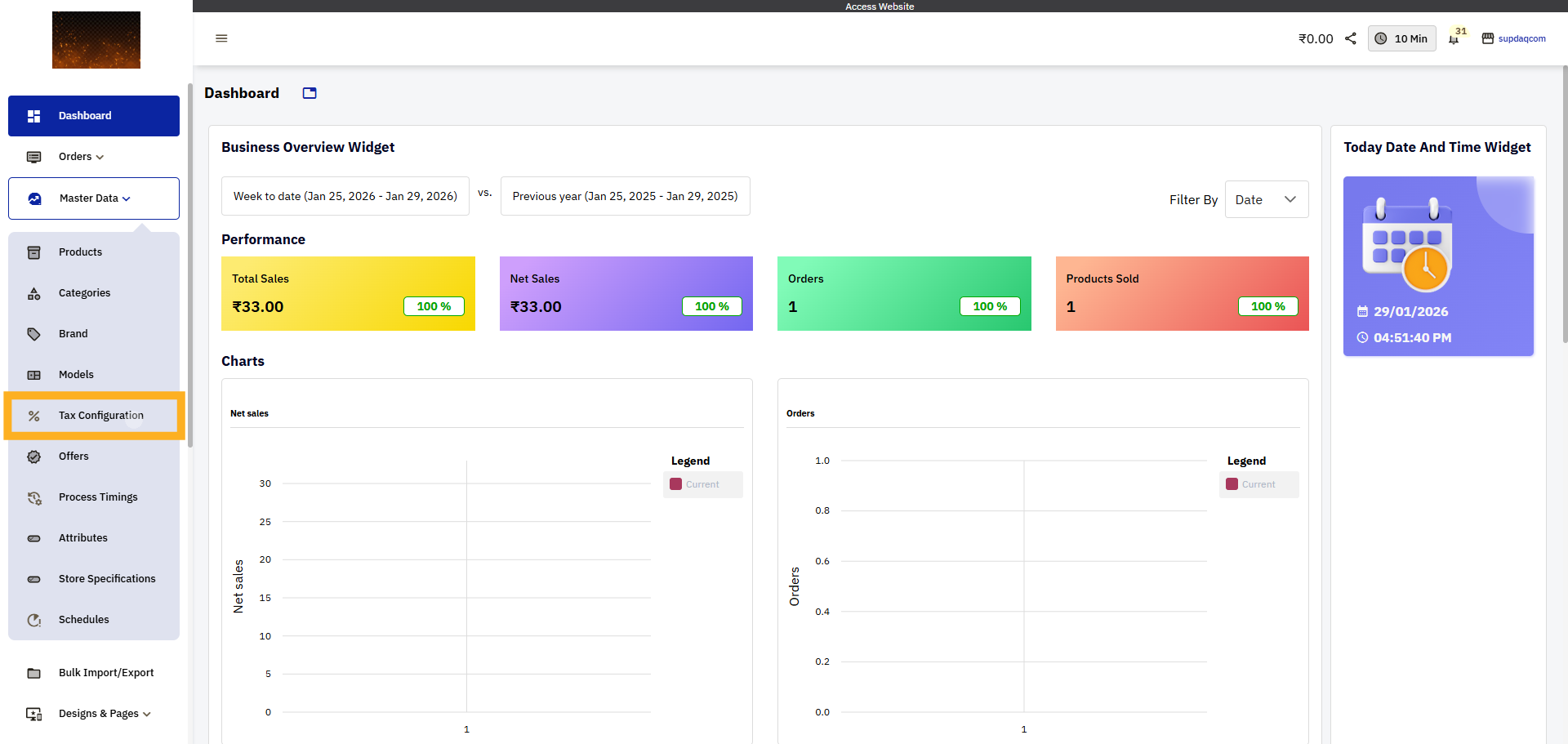Click the calendar icon beside 29/01/2026
Screen dimensions: 1568x744
[x=1362, y=311]
